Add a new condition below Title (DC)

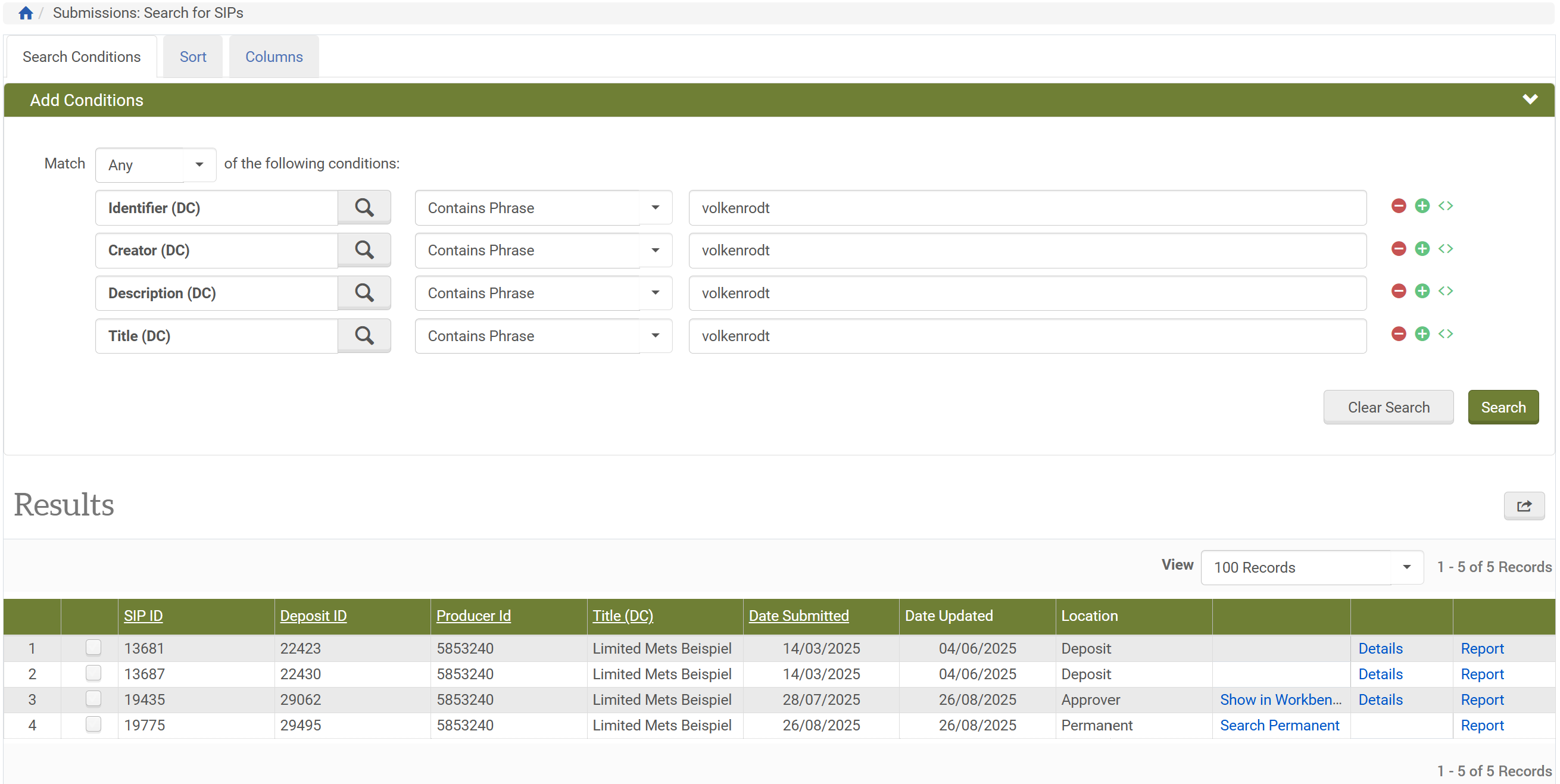pos(1422,333)
